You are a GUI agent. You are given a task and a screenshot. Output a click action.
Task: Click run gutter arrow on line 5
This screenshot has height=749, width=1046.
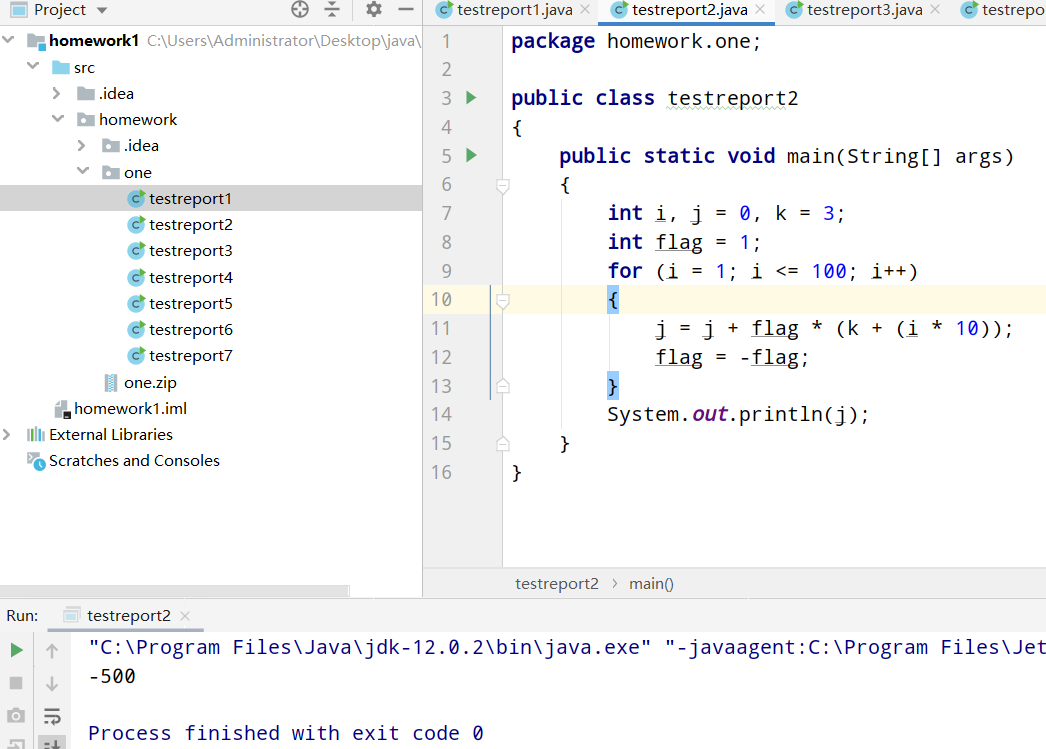[472, 155]
